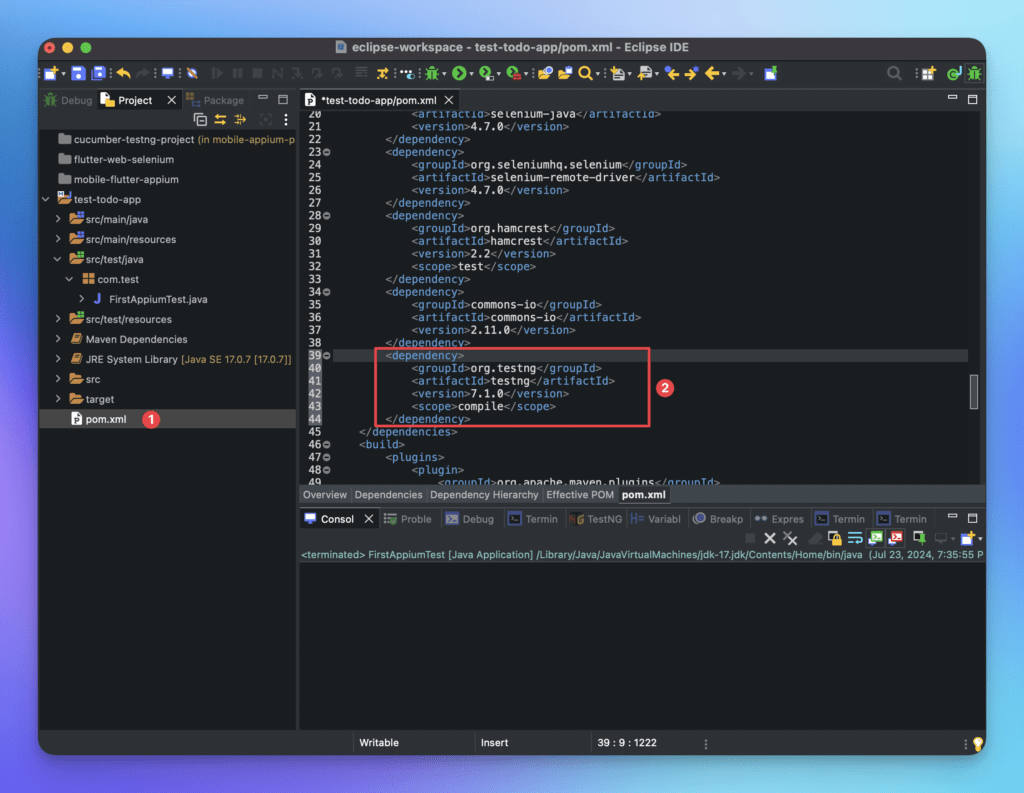The image size is (1024, 793).
Task: Remove all terminated launches with the double-X icon
Action: click(x=790, y=538)
